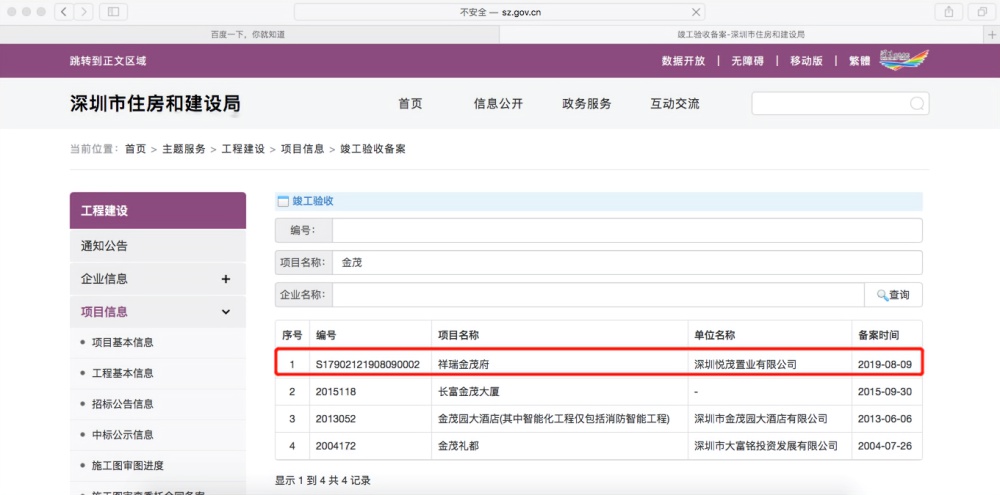
Task: Open 施工图审图进度 sidebar entry
Action: [x=128, y=465]
